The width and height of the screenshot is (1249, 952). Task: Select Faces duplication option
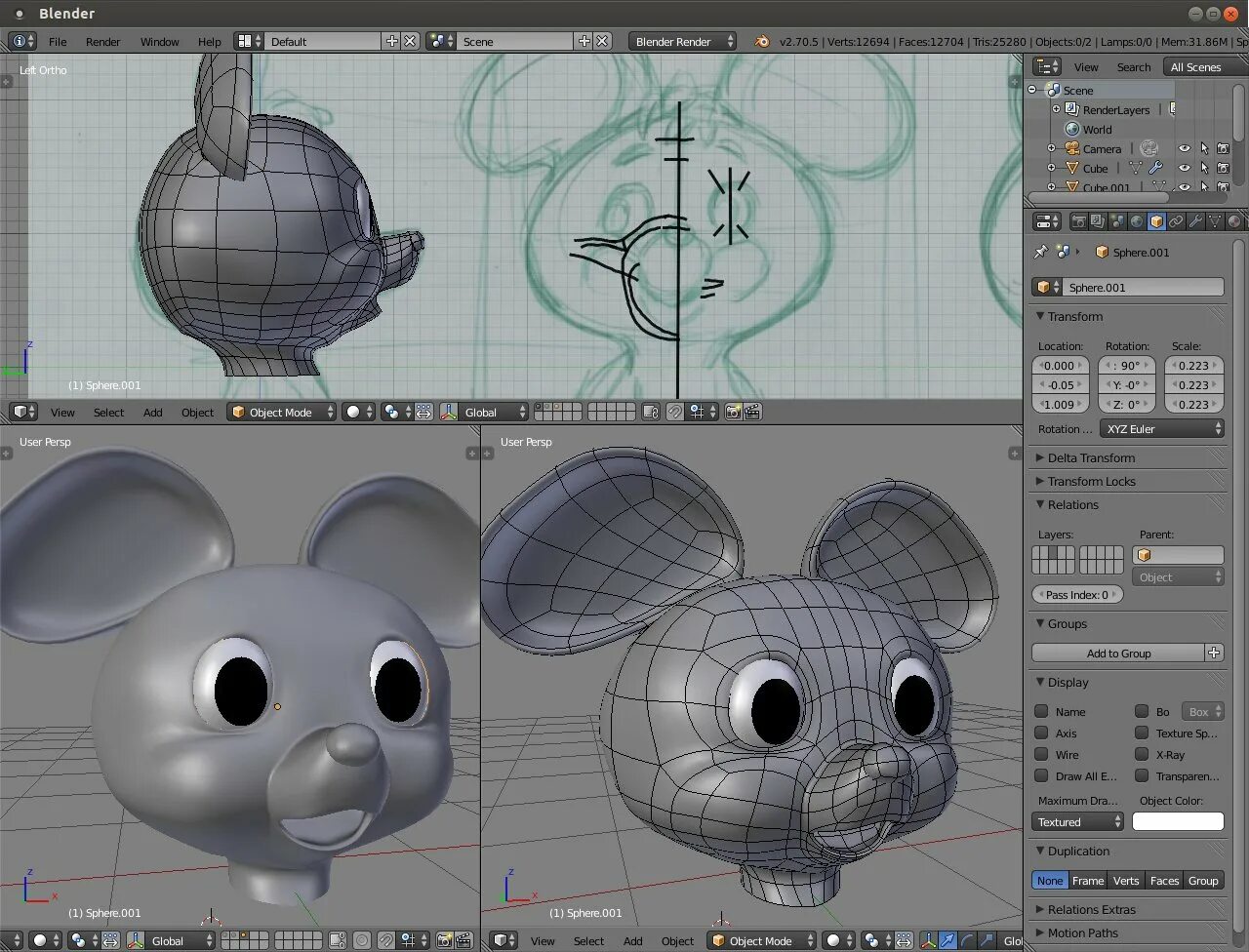coord(1164,880)
